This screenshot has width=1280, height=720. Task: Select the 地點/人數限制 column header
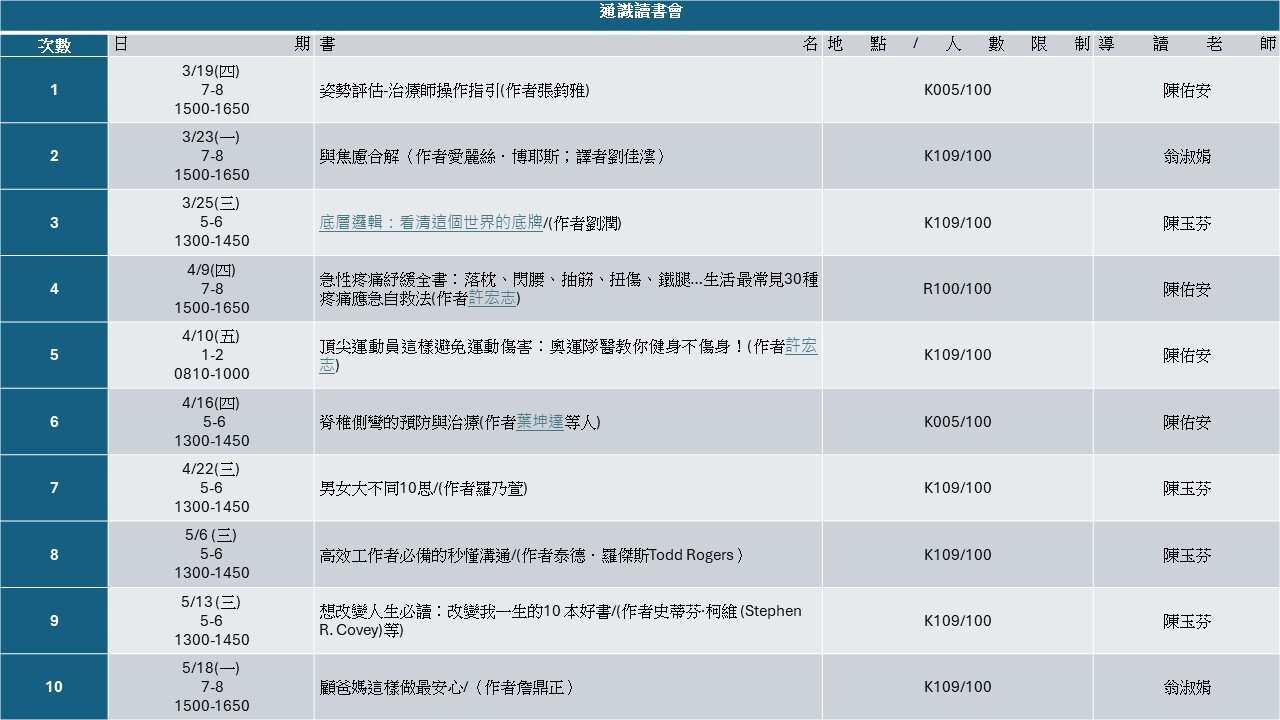(957, 45)
